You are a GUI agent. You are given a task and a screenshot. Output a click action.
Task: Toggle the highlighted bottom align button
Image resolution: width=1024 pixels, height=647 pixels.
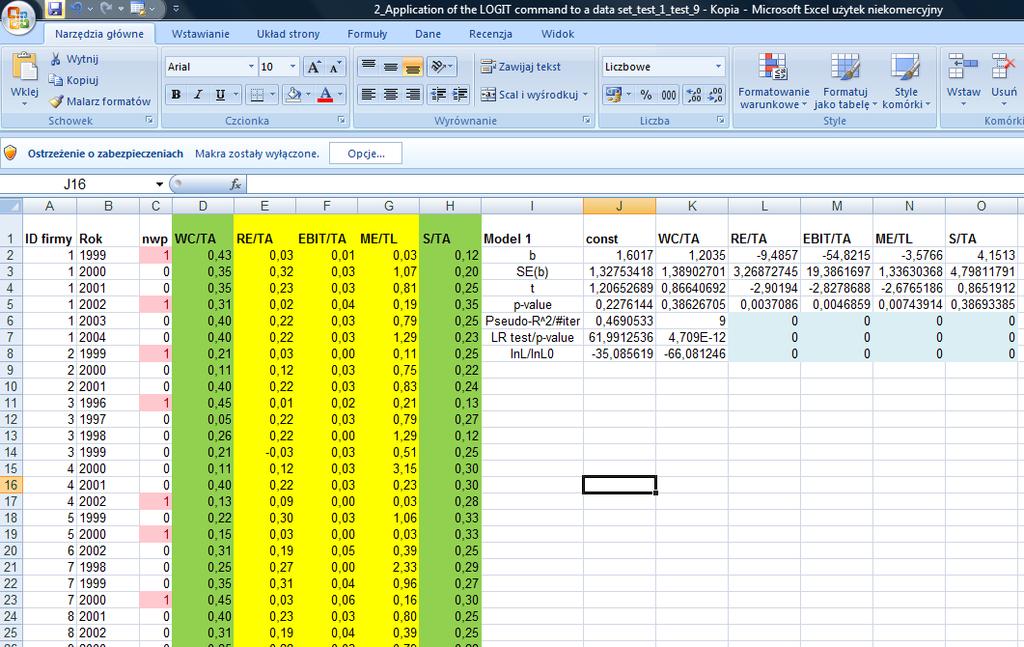[x=413, y=67]
